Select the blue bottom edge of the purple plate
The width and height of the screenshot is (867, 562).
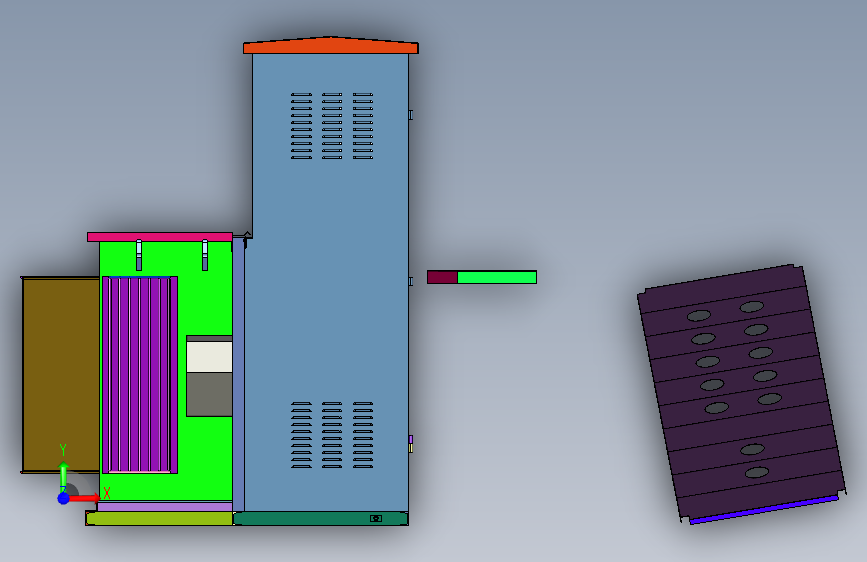tap(764, 510)
